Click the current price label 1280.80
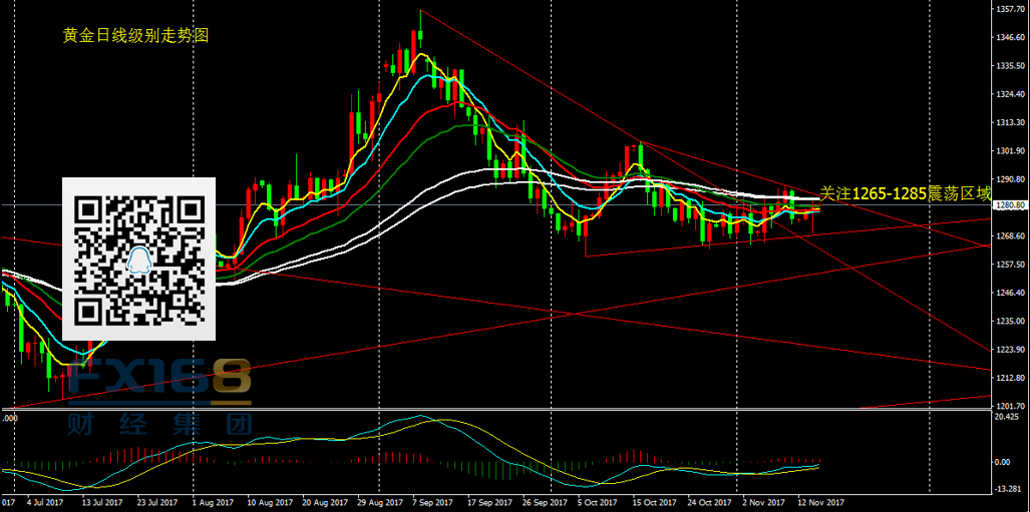The width and height of the screenshot is (1030, 512). (1012, 206)
